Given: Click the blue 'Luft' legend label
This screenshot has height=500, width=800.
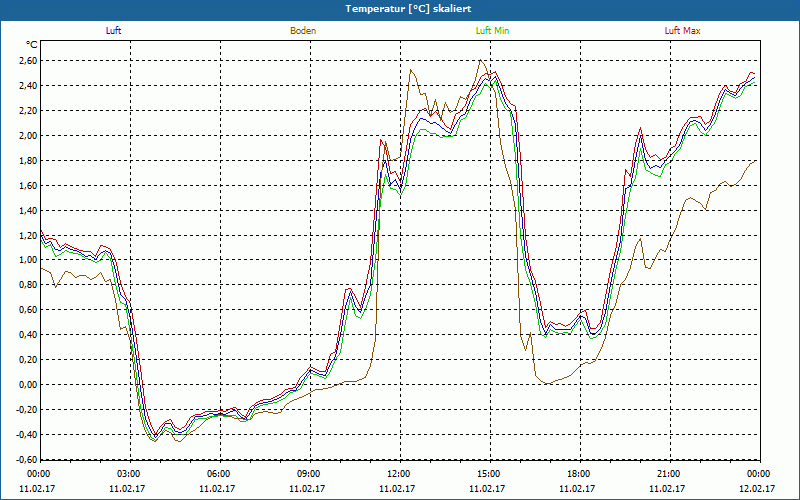Looking at the screenshot, I should click(113, 31).
